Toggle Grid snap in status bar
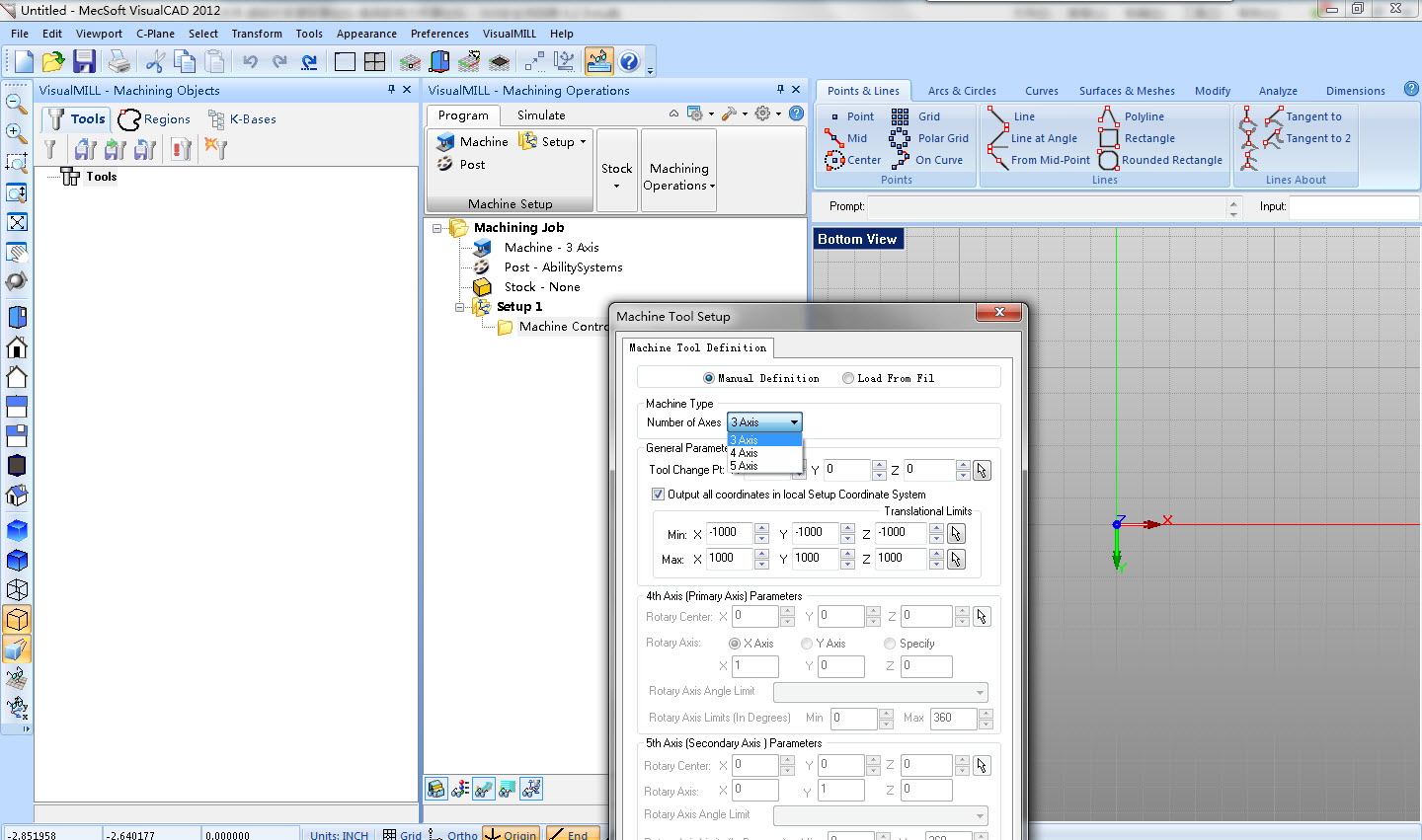The image size is (1422, 840). pyautogui.click(x=402, y=835)
